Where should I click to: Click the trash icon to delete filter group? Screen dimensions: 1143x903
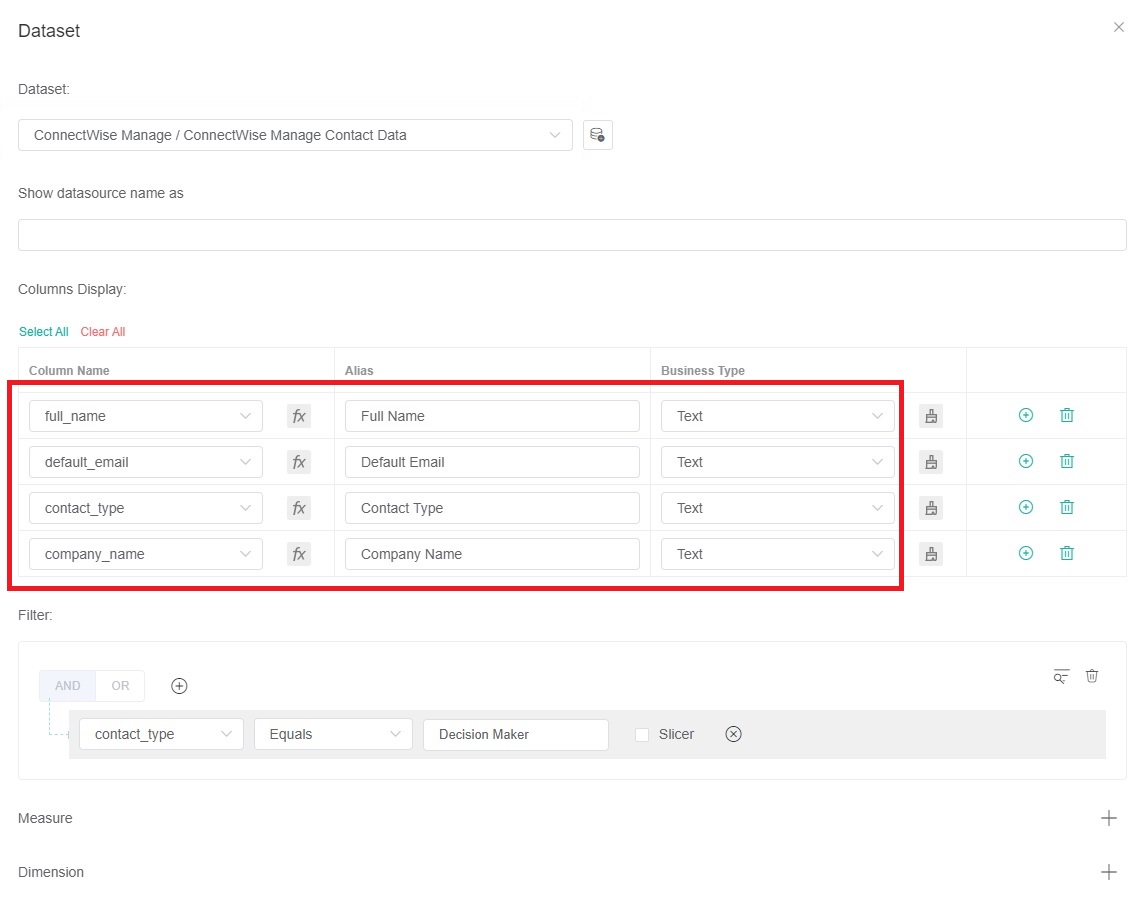tap(1092, 676)
